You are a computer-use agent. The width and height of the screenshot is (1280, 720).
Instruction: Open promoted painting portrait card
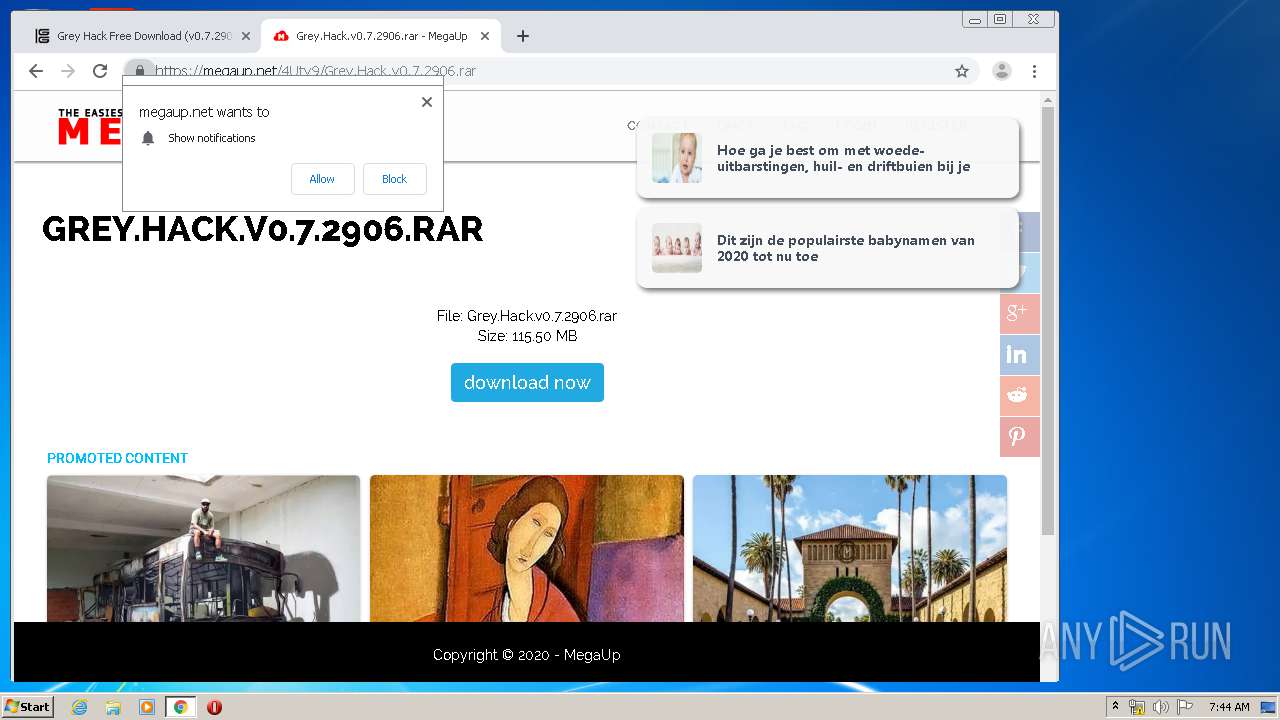[x=527, y=548]
